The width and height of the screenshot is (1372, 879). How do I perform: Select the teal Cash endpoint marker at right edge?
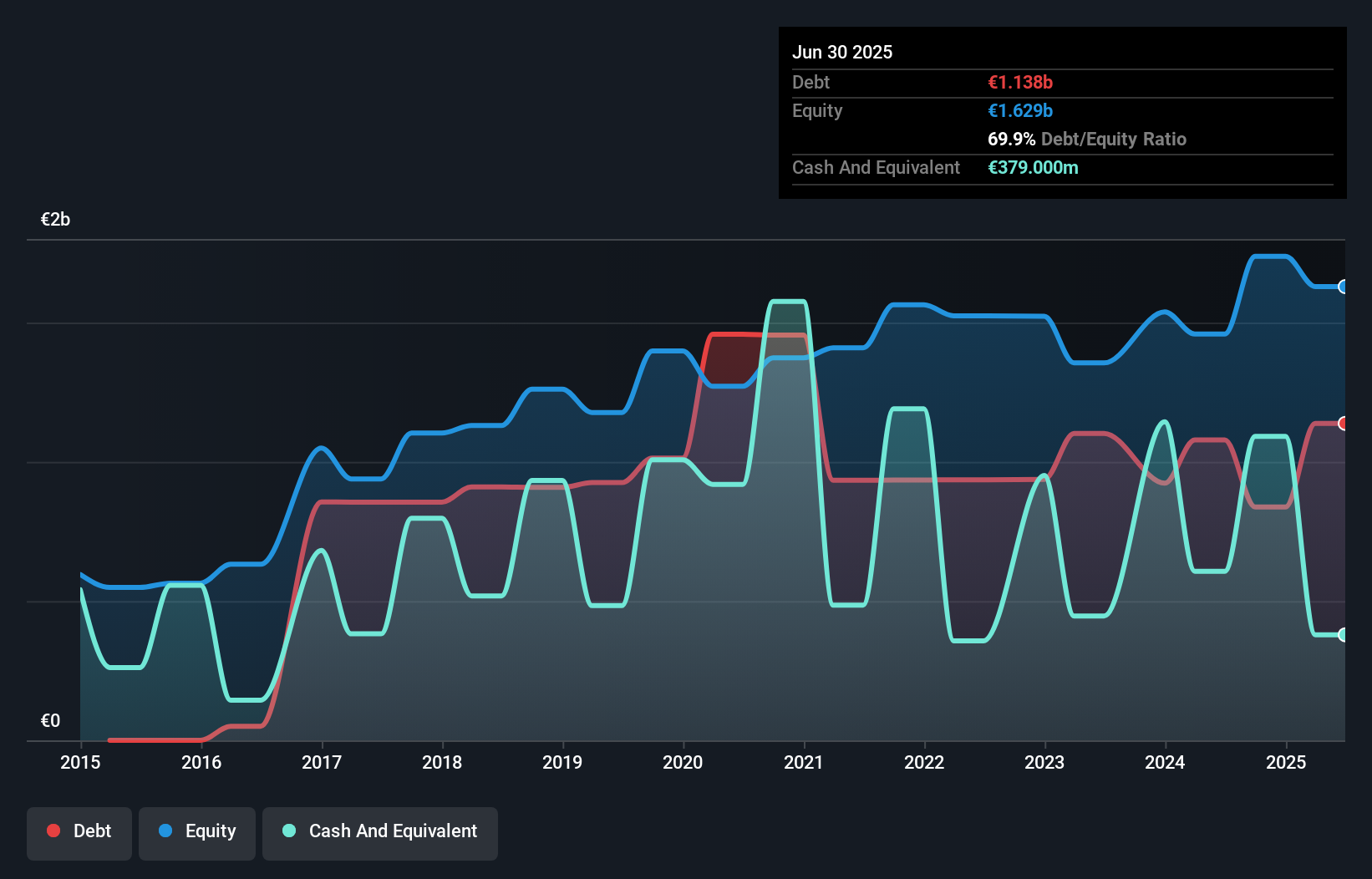1344,635
